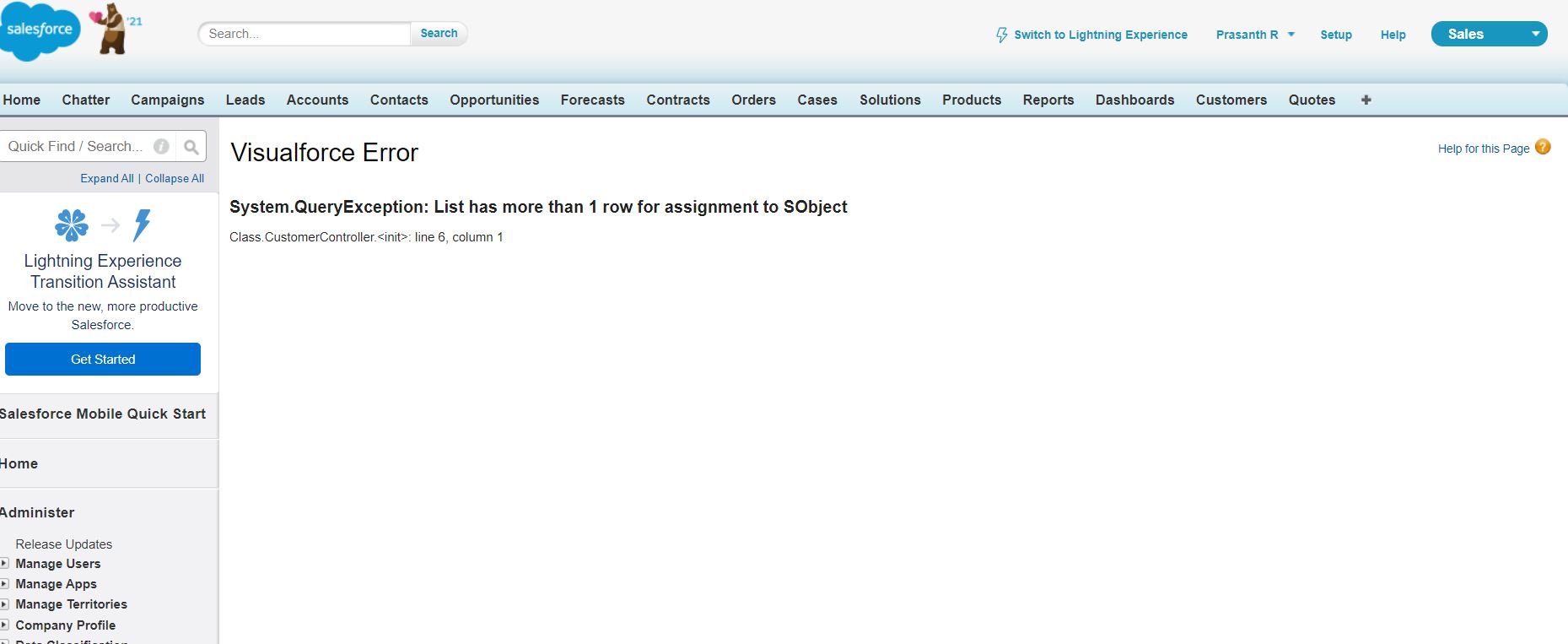
Task: Open the Sales app dropdown menu
Action: 1490,34
